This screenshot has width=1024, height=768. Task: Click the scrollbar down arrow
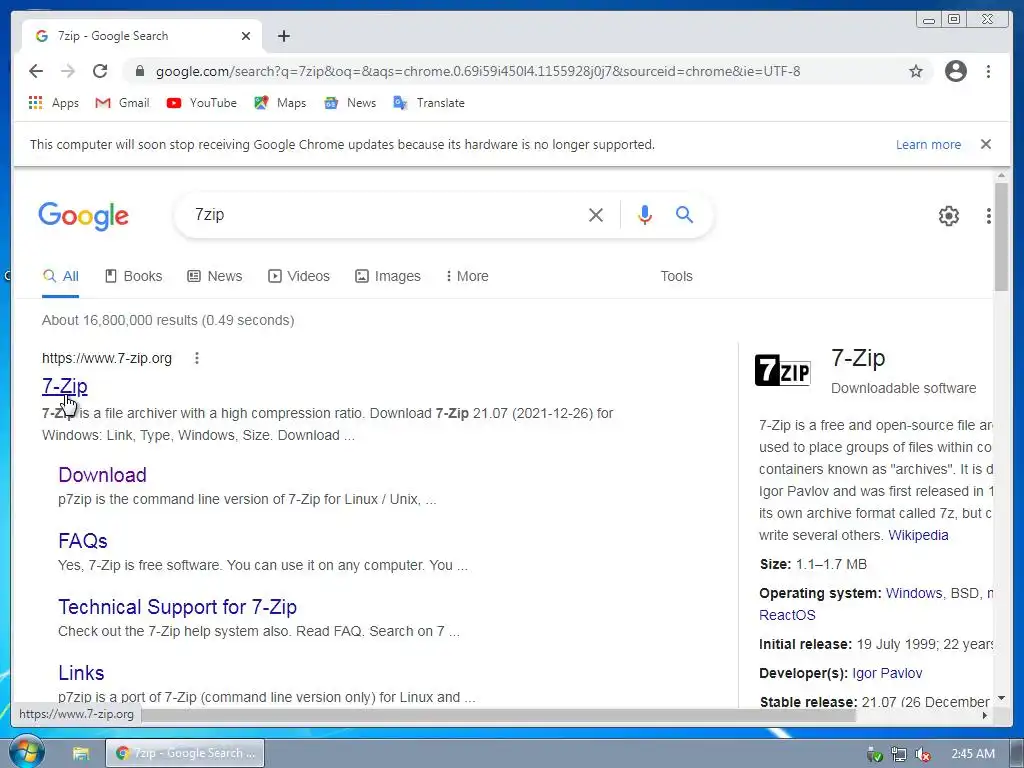[x=1002, y=699]
